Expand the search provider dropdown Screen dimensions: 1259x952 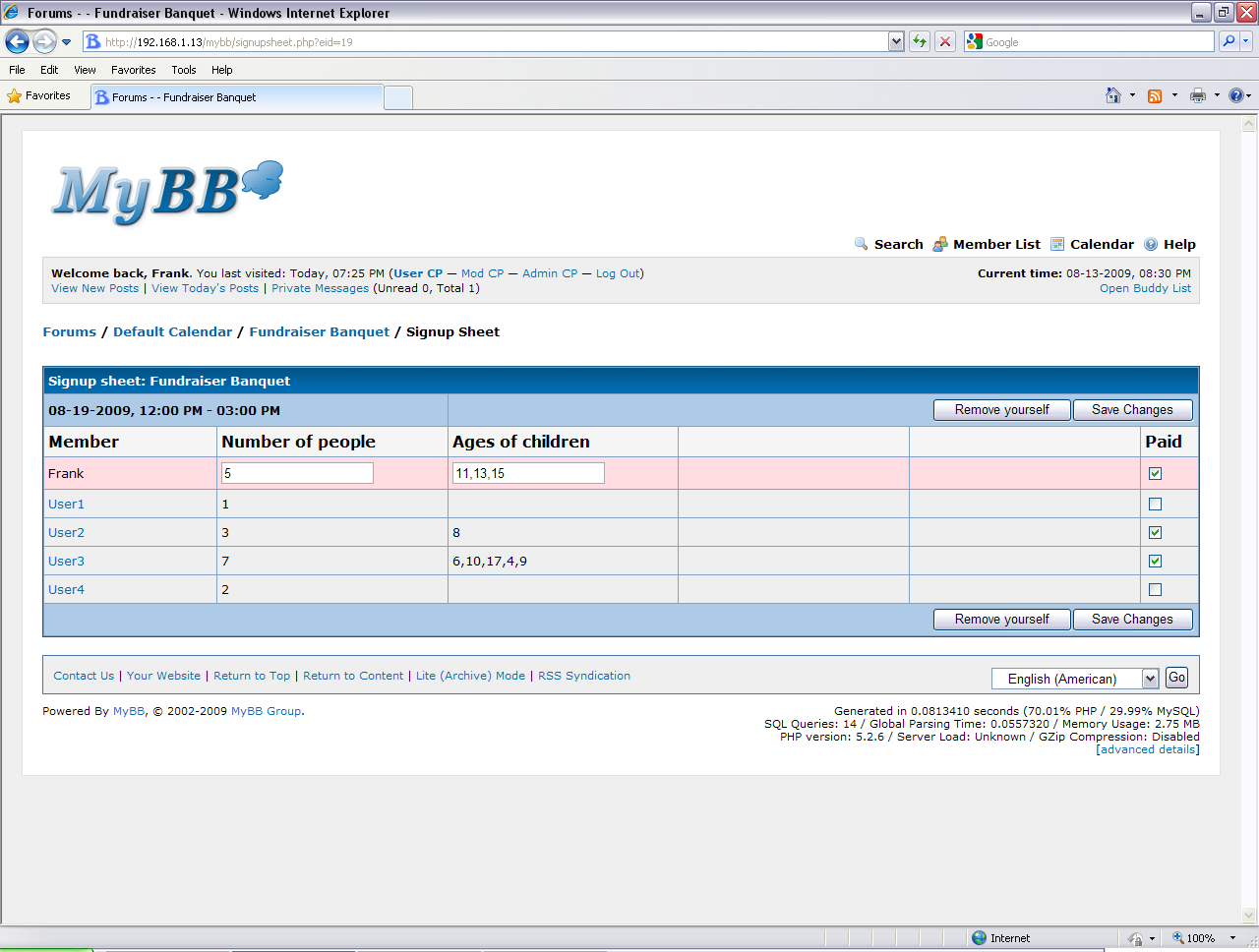1246,41
